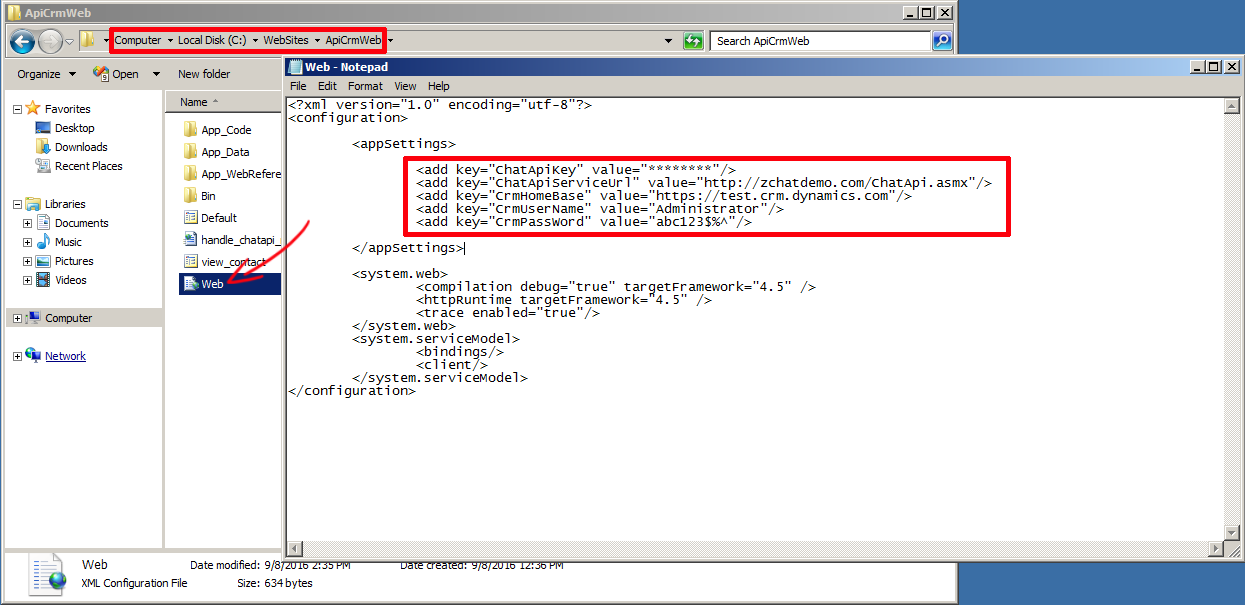Click the search magnifier icon

click(942, 41)
